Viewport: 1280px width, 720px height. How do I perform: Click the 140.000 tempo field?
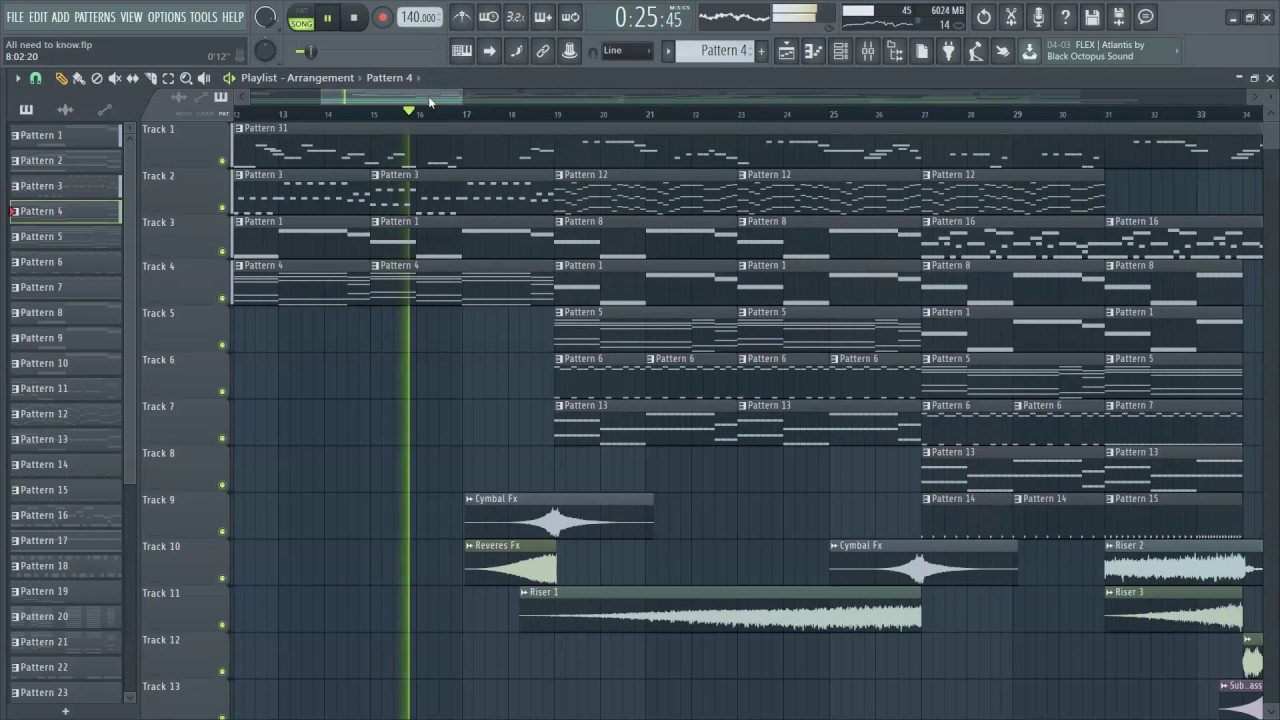click(419, 17)
